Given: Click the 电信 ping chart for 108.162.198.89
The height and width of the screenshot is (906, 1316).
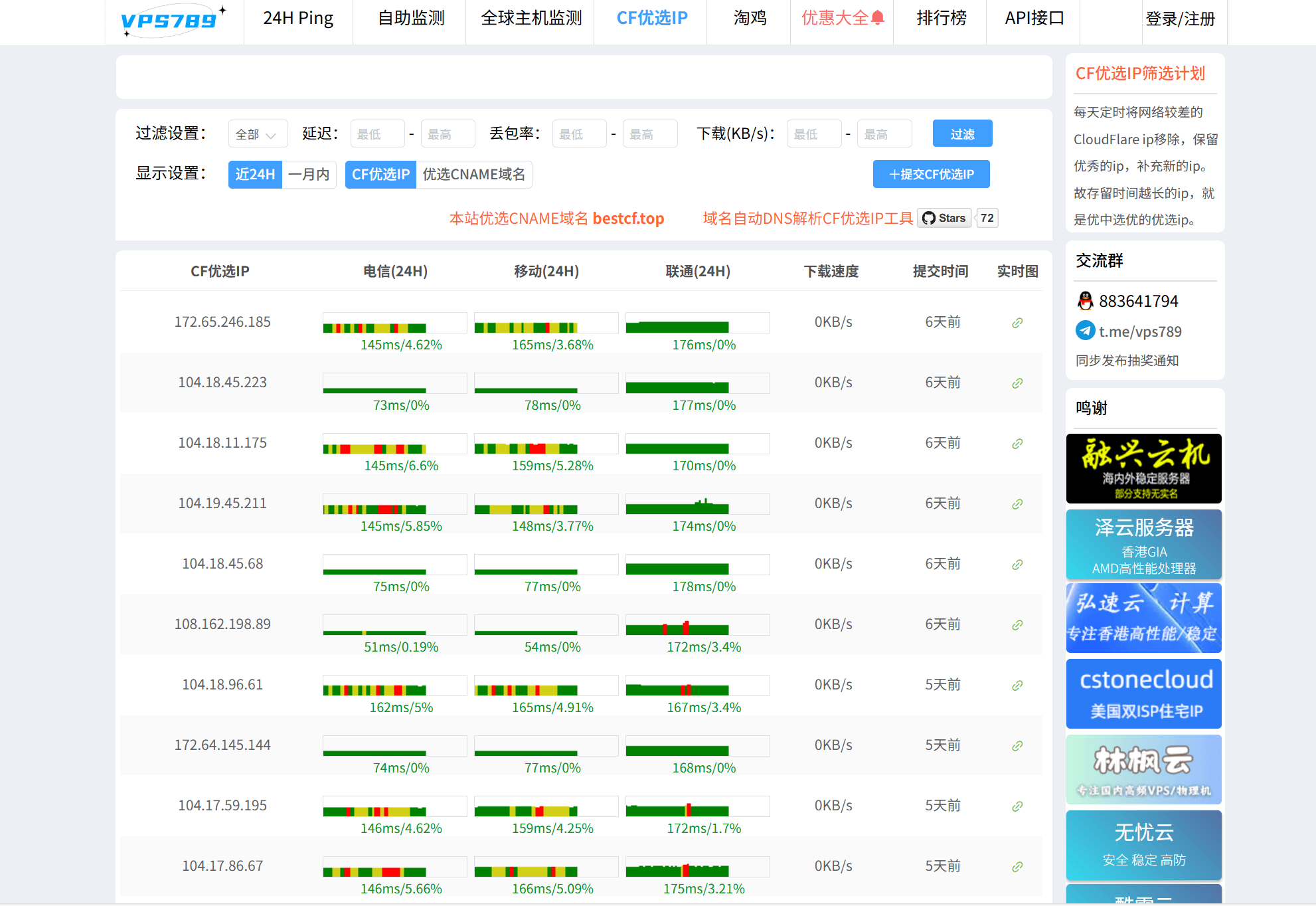Looking at the screenshot, I should 394,624.
